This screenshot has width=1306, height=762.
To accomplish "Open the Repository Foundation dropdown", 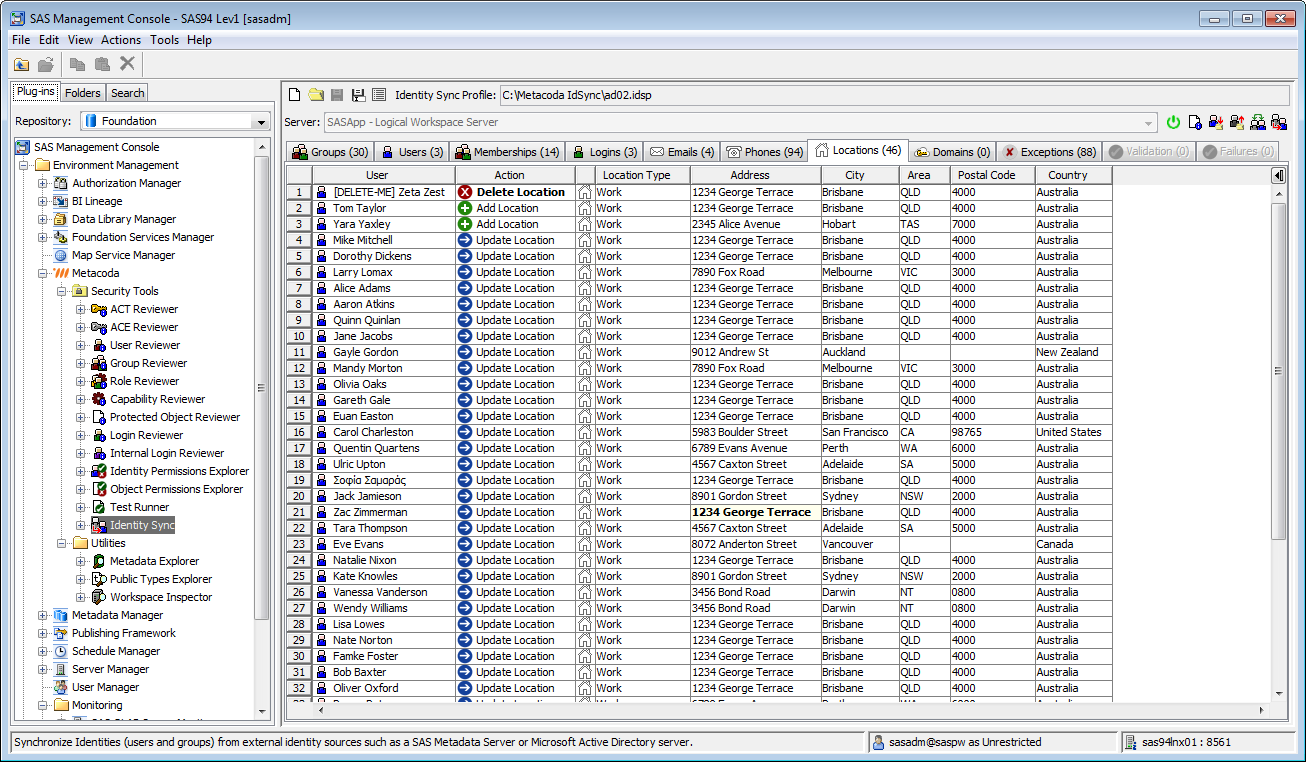I will coord(262,121).
